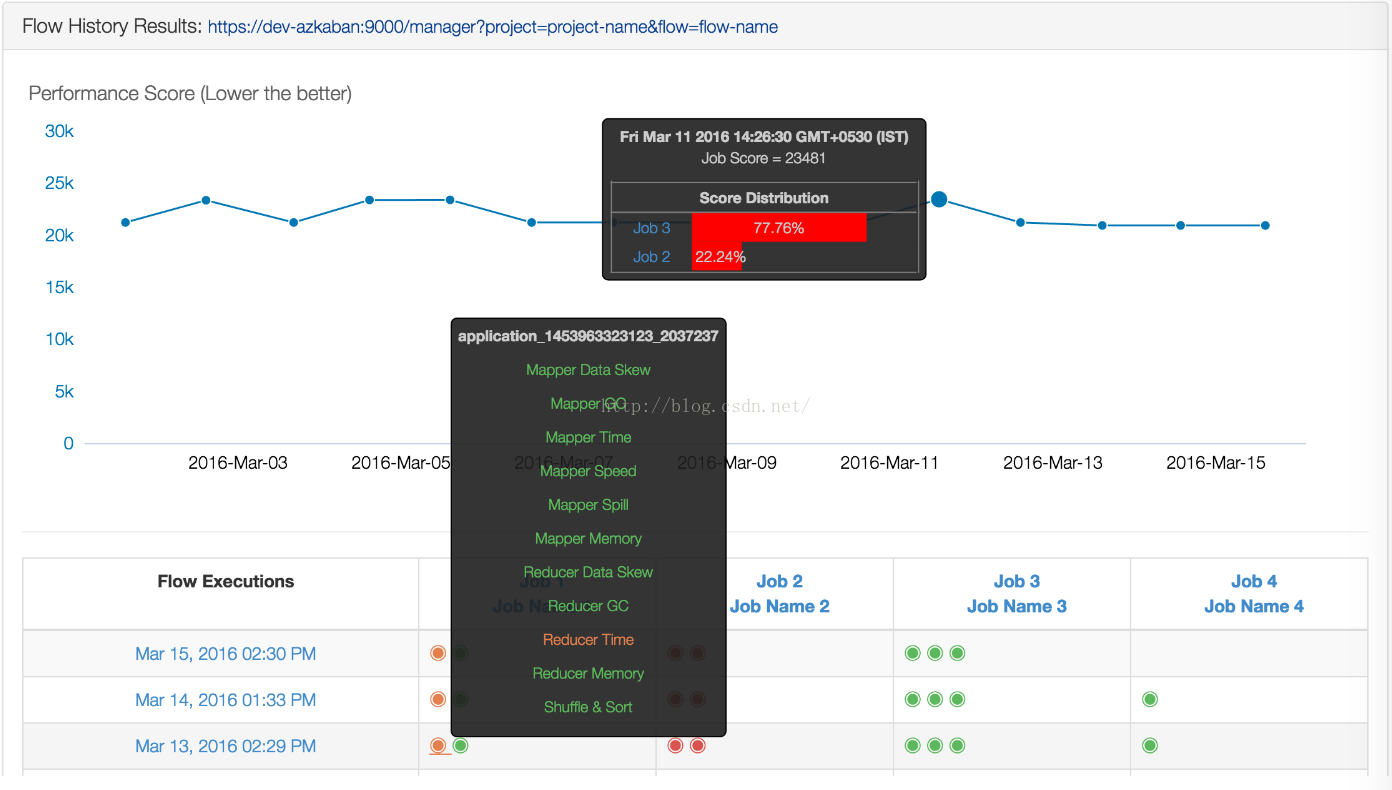Select the large highlighted Mar 11 data point
Image resolution: width=1392 pixels, height=790 pixels.
[x=939, y=199]
